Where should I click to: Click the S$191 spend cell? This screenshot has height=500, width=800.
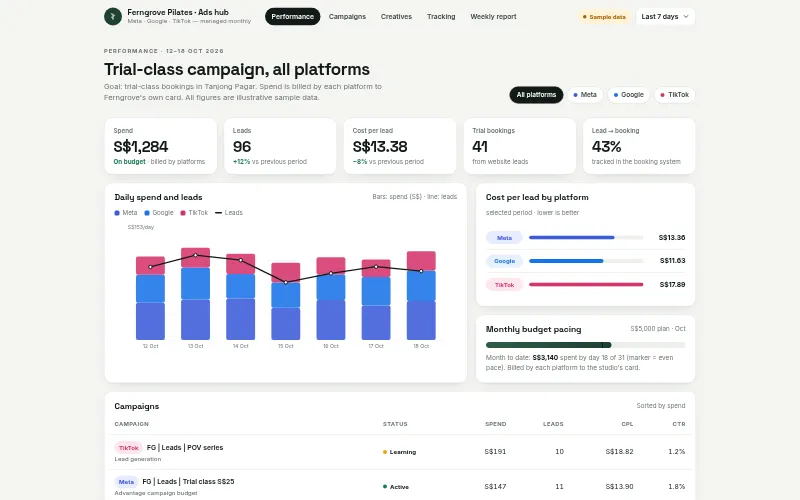(495, 452)
